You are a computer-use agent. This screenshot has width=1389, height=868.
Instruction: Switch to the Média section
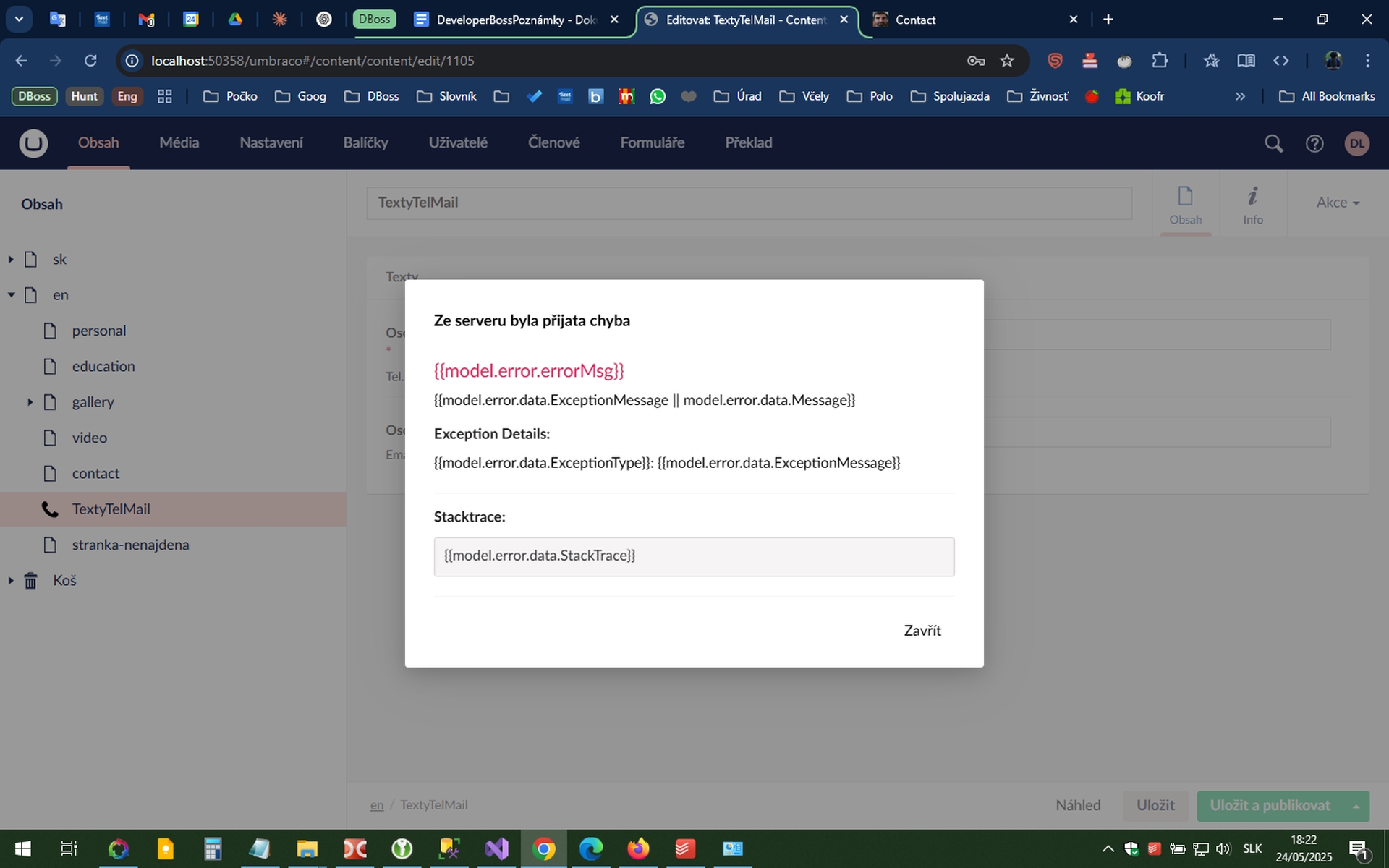(x=179, y=142)
